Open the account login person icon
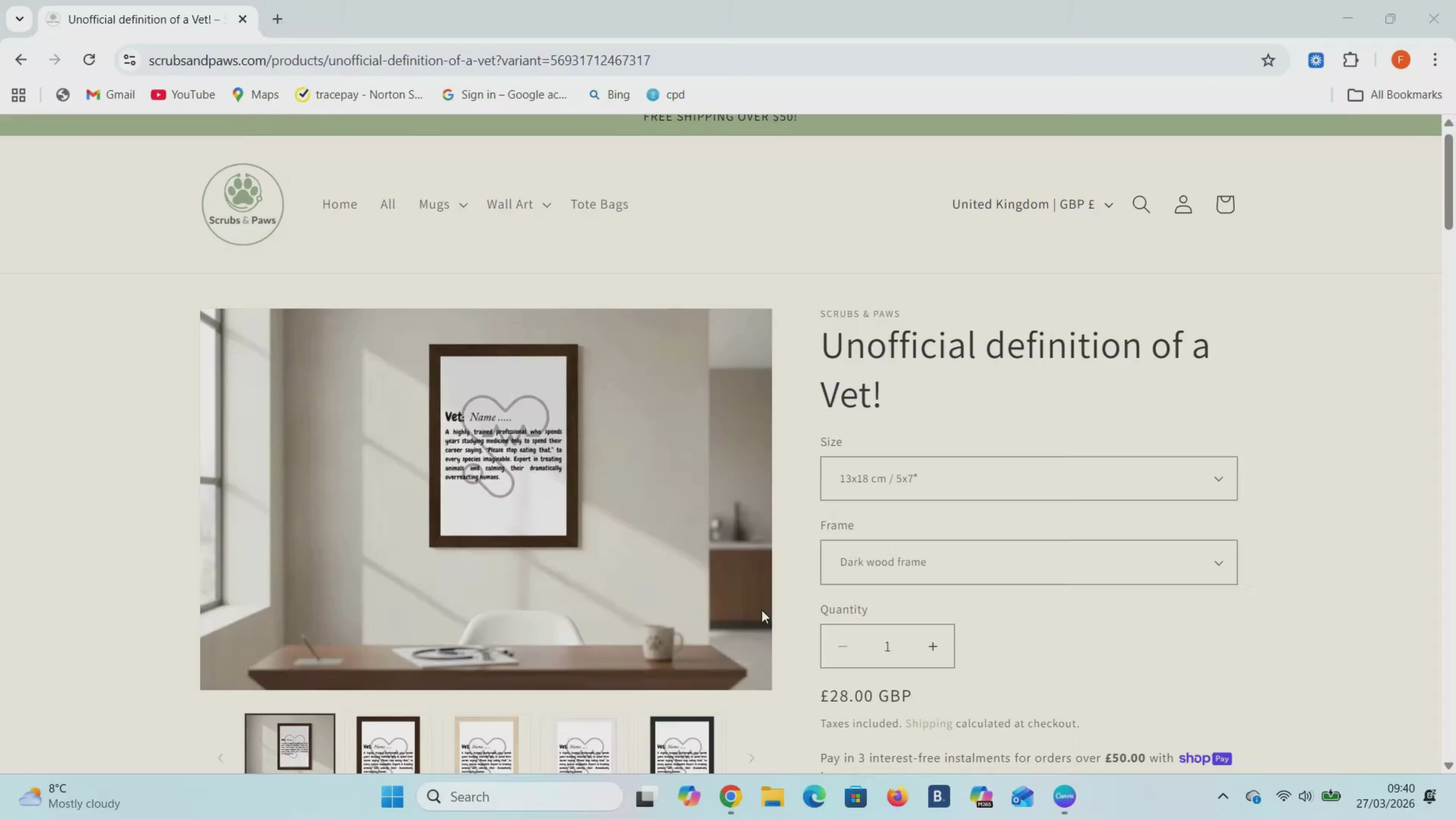 [x=1183, y=204]
